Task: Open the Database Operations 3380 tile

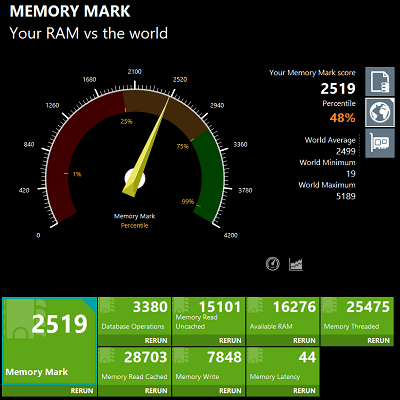Action: [x=134, y=317]
